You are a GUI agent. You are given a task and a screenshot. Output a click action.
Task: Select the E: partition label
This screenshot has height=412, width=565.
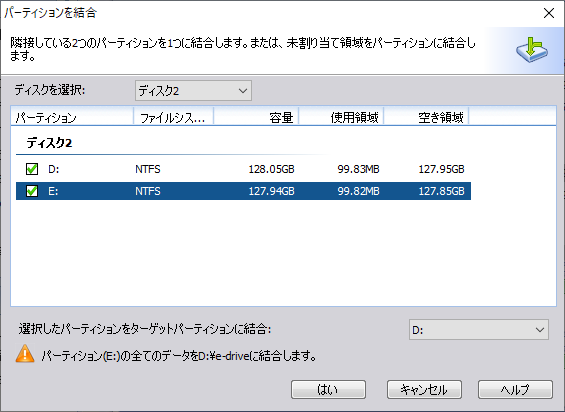[53, 191]
